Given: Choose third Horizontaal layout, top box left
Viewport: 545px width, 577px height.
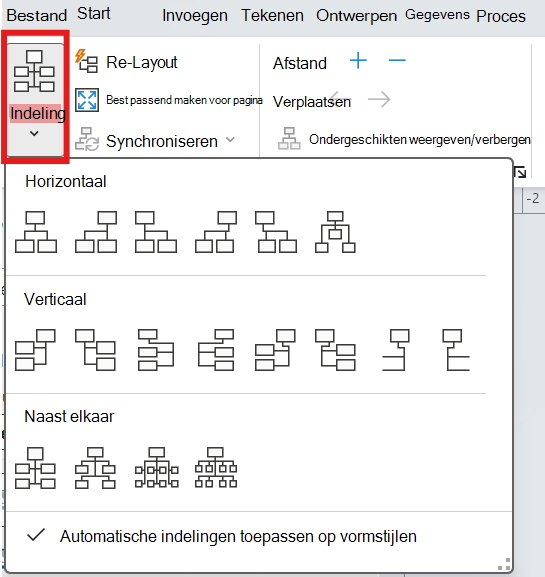Looking at the screenshot, I should click(156, 232).
